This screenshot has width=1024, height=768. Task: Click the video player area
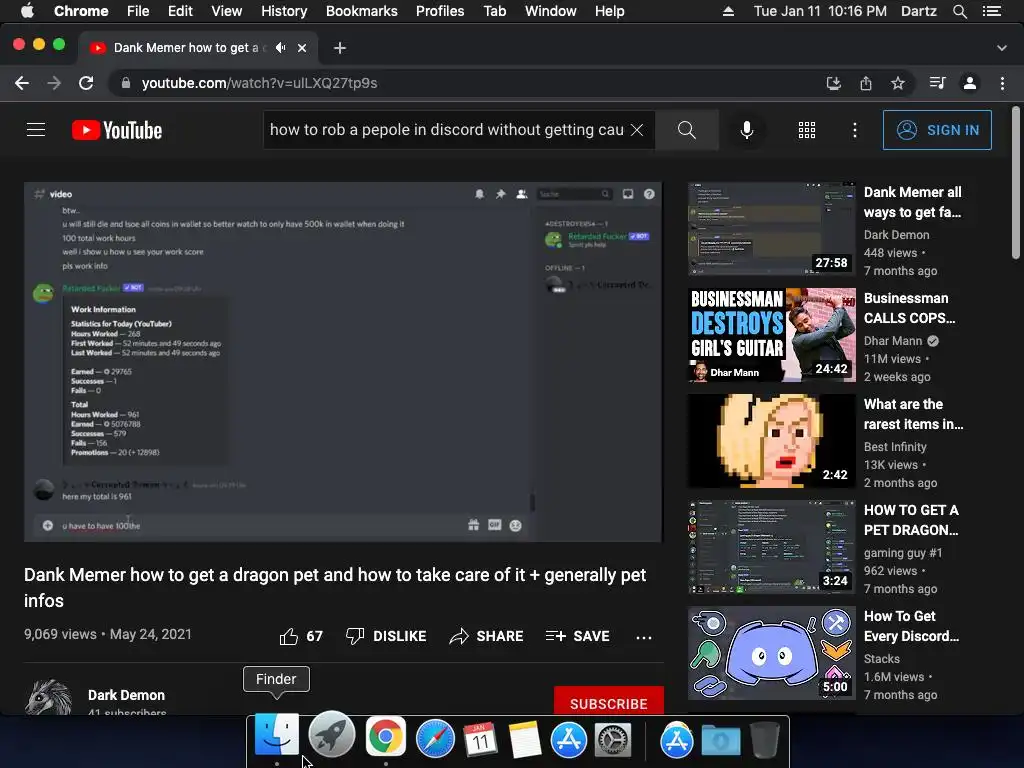tap(343, 362)
